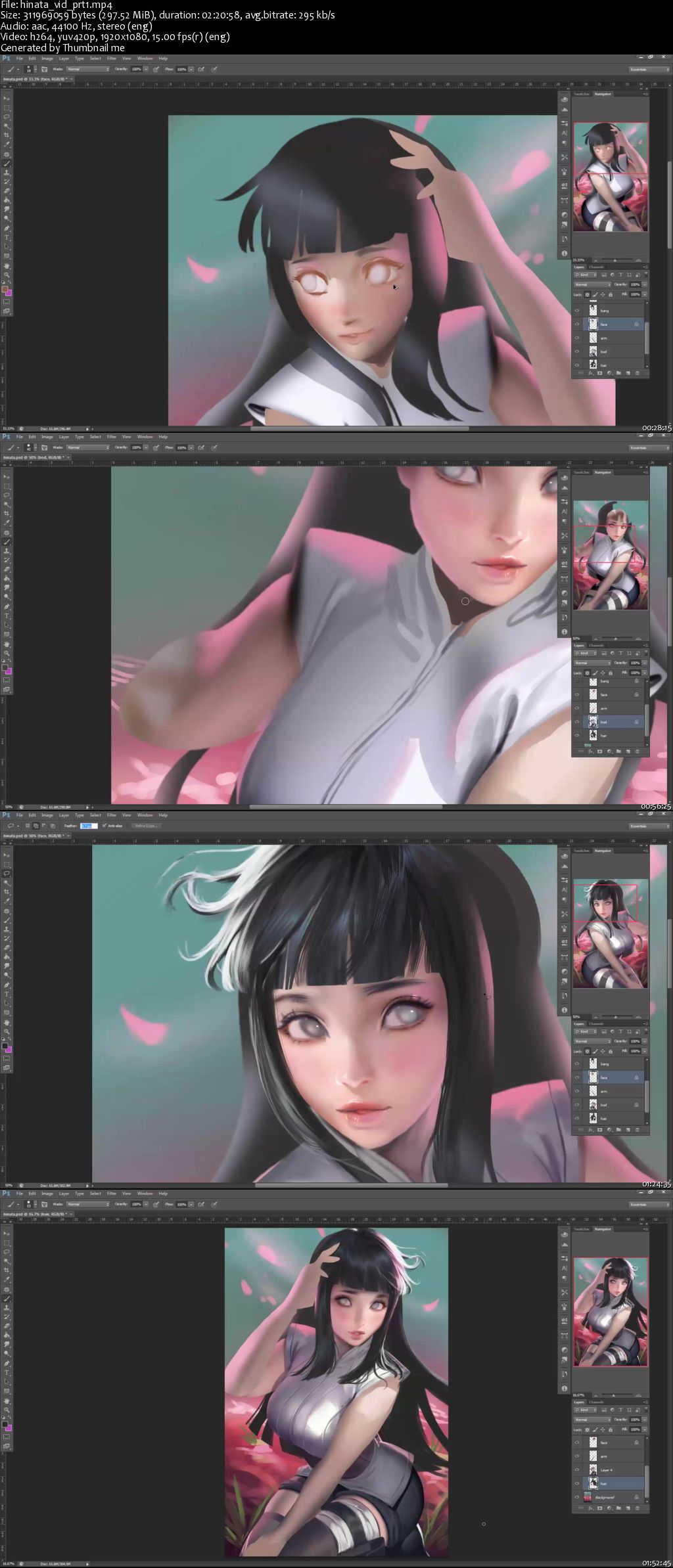In the 00:28:15 frame, open the File menu
This screenshot has height=1568, width=673.
[20, 58]
